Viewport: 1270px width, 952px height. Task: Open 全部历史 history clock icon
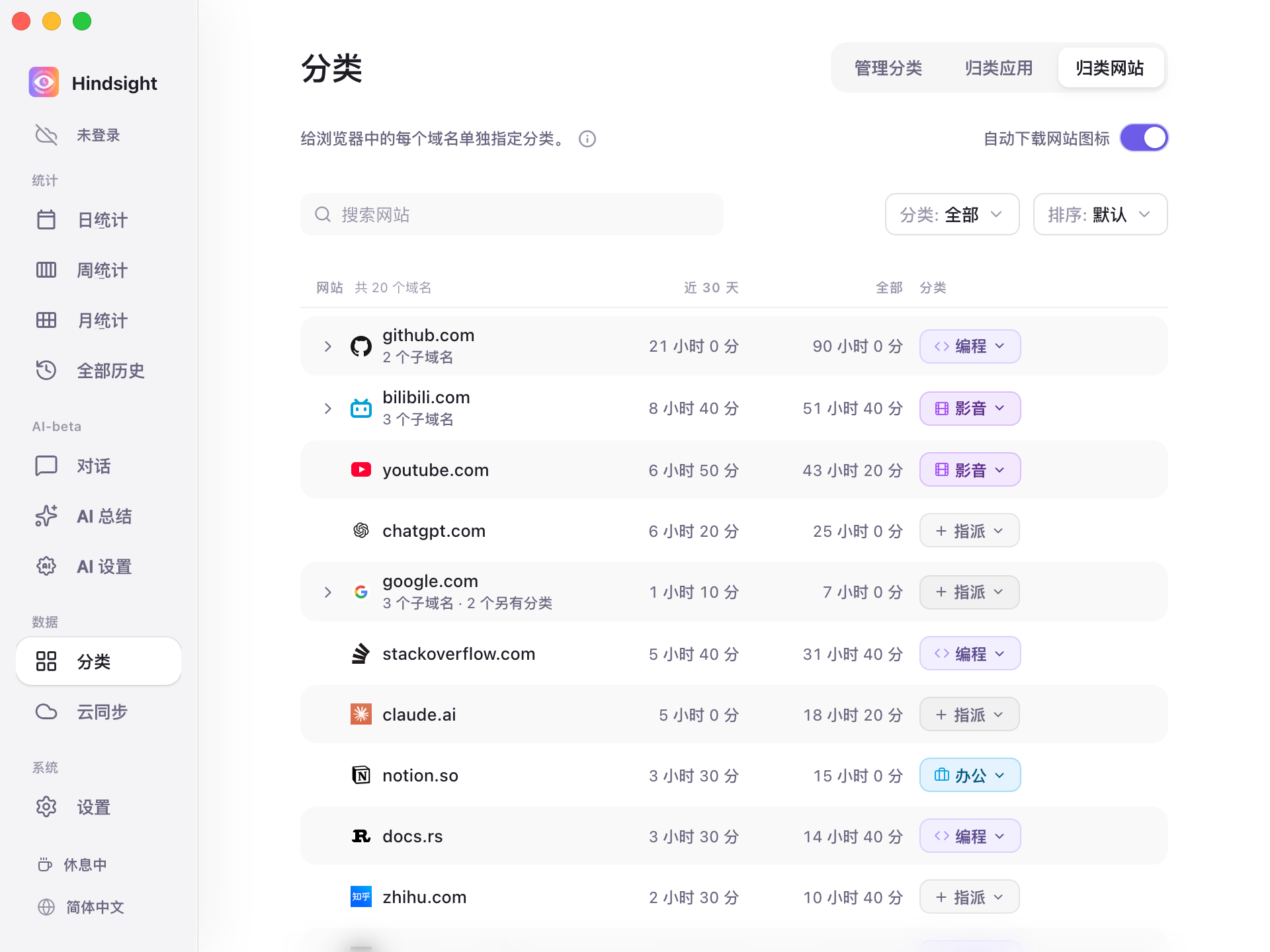(46, 370)
